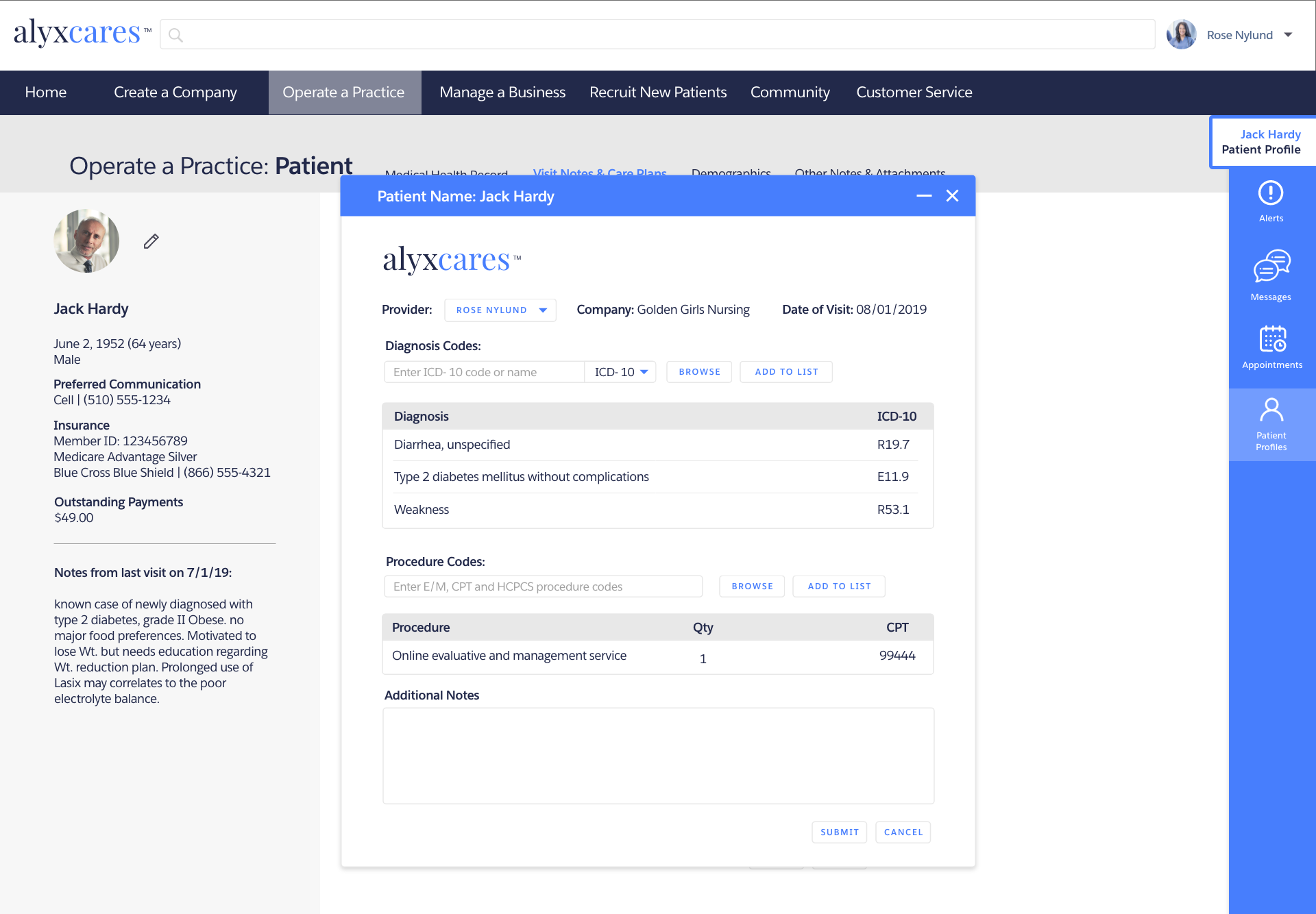This screenshot has height=914, width=1316.
Task: Click the ICD-10 code input field
Action: click(x=484, y=372)
